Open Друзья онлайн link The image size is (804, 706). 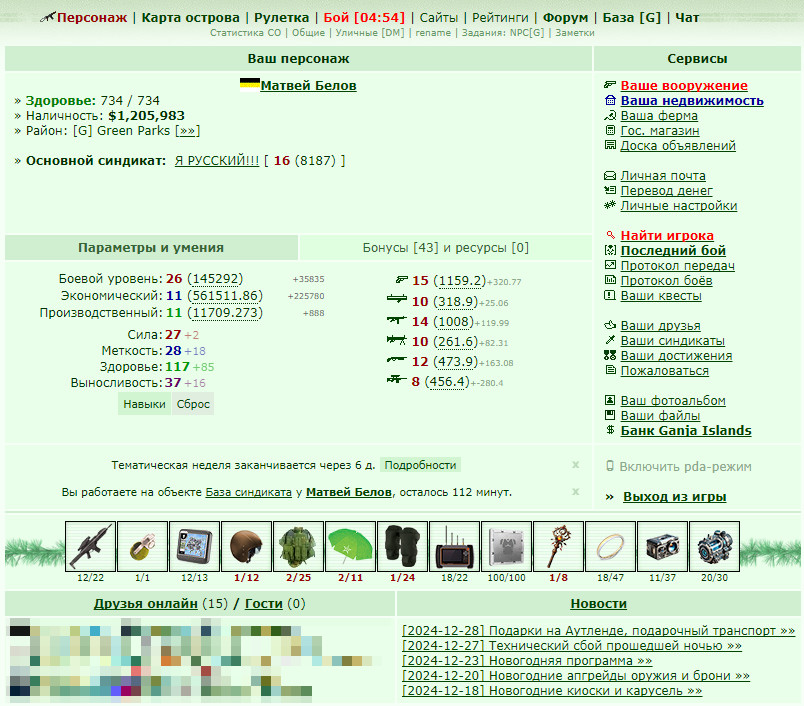[x=146, y=603]
